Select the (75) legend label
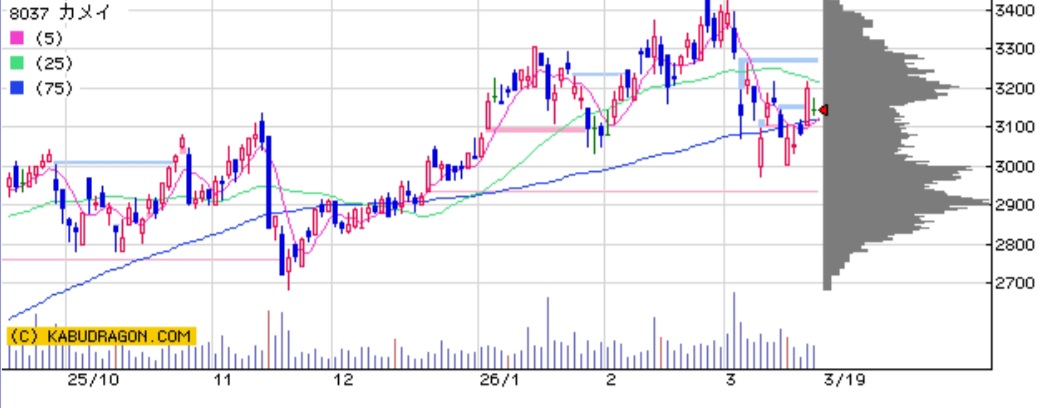 (50, 88)
